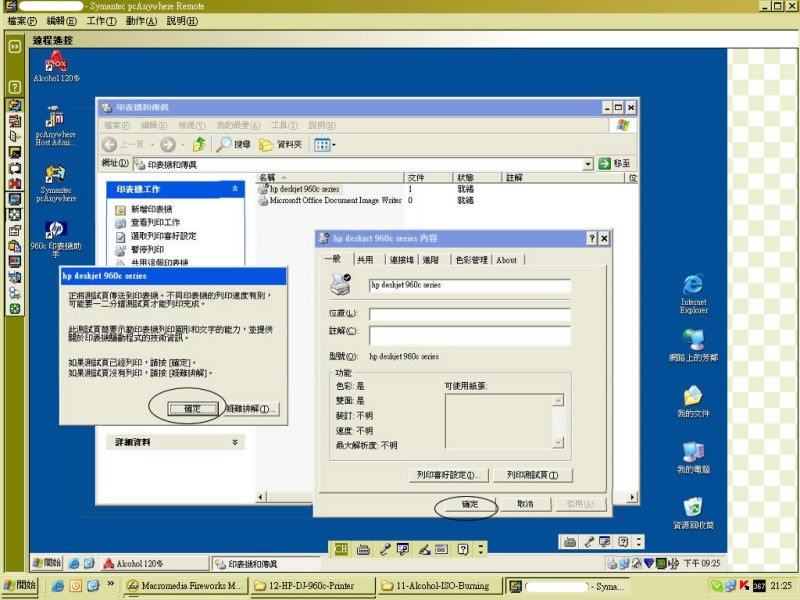Click the 位置 location input field
This screenshot has width=800, height=600.
[x=469, y=314]
